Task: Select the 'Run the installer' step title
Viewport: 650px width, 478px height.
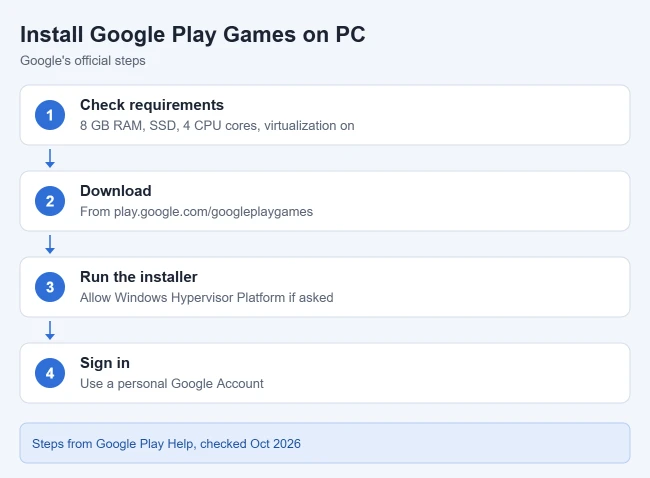Action: (138, 277)
